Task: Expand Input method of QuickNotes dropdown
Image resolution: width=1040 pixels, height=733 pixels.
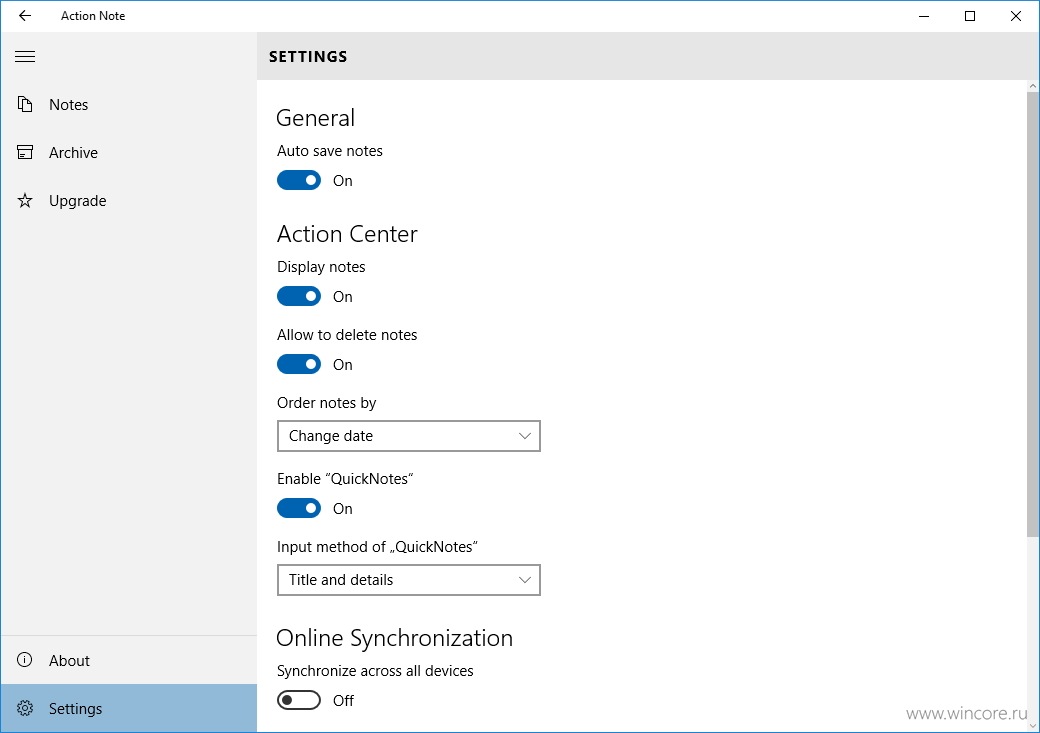Action: tap(409, 580)
